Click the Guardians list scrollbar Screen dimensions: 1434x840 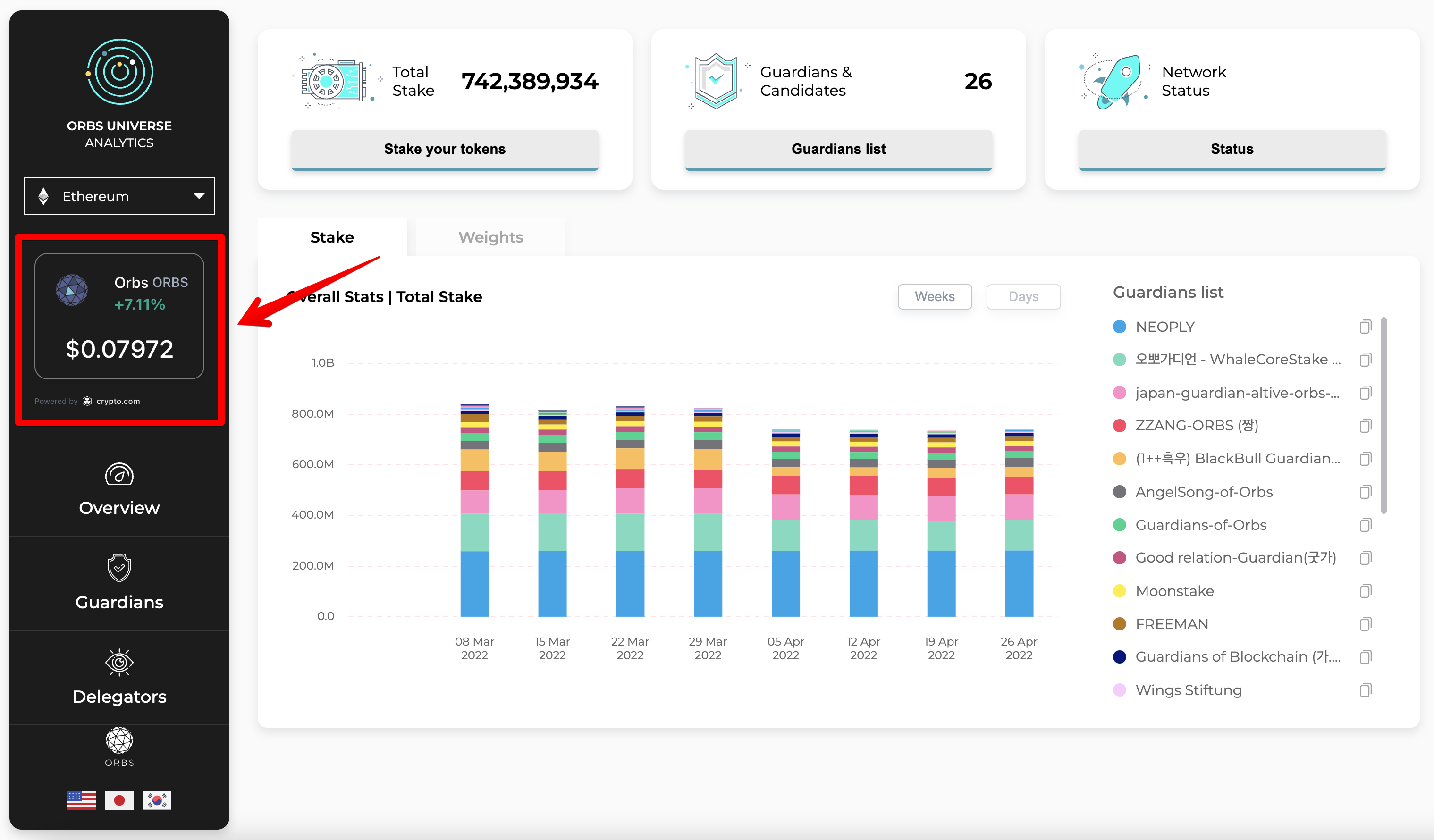1384,415
